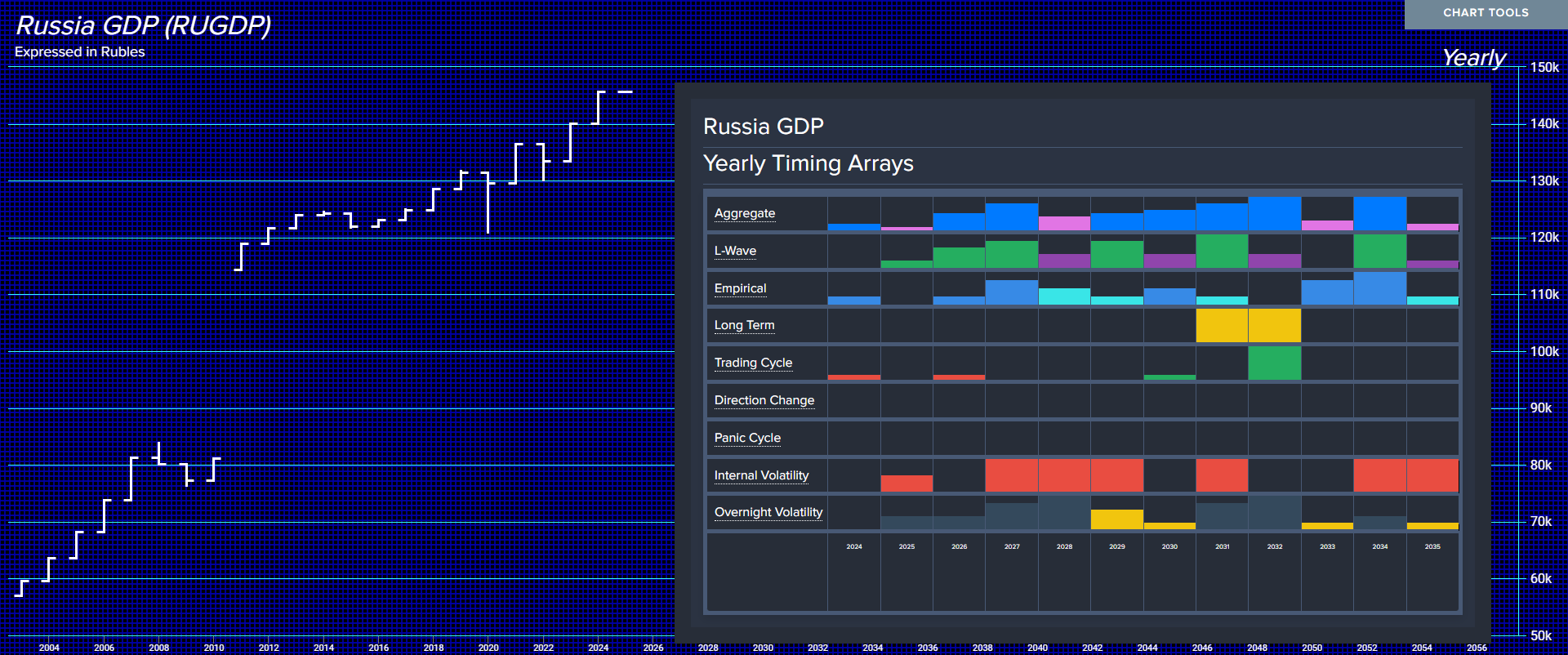Image resolution: width=1568 pixels, height=655 pixels.
Task: Open the L-Wave row label
Action: point(735,251)
